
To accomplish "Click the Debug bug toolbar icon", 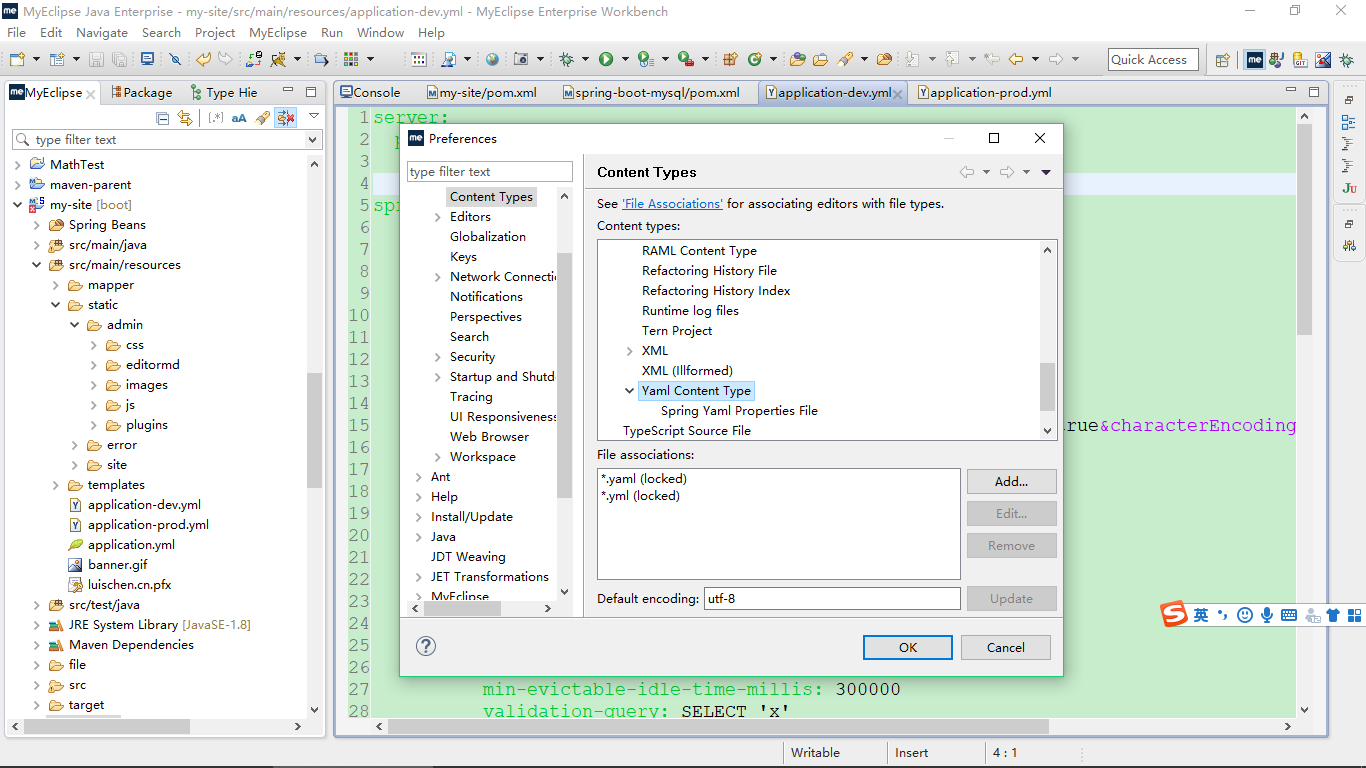I will (567, 59).
